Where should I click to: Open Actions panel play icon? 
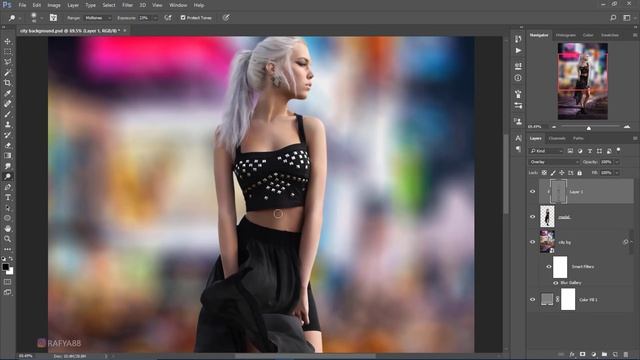click(518, 51)
